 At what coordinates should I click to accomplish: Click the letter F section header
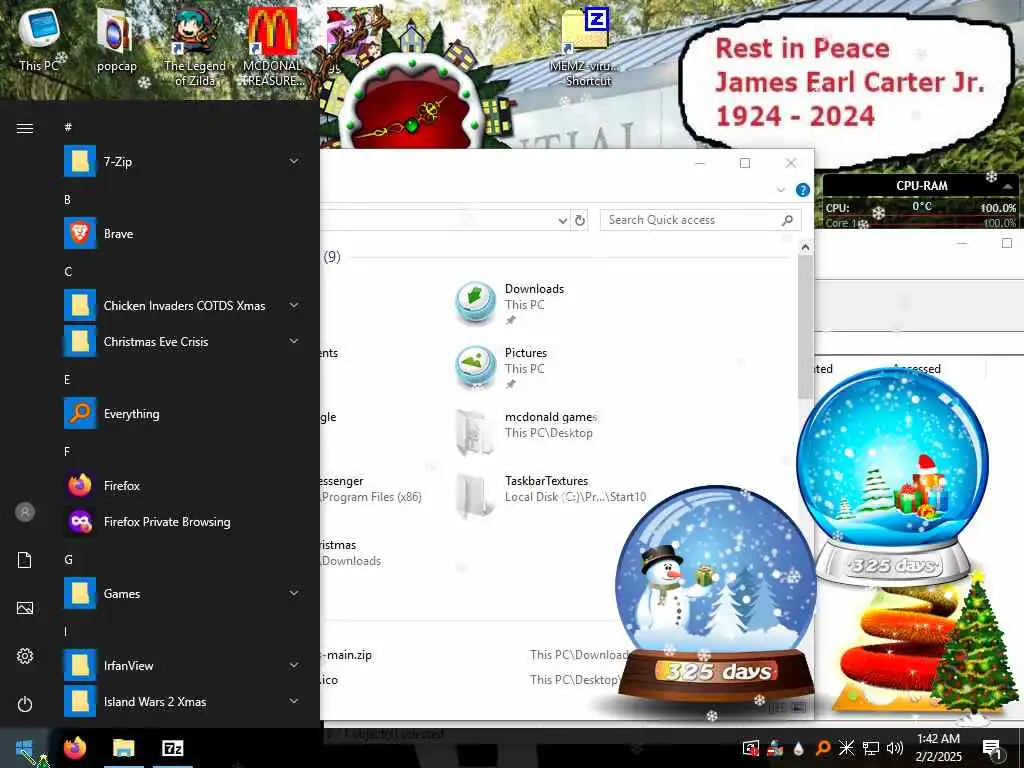click(67, 451)
